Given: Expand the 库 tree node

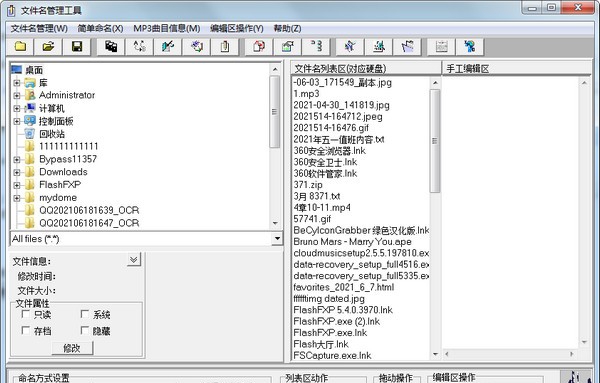Looking at the screenshot, I should click(x=16, y=83).
